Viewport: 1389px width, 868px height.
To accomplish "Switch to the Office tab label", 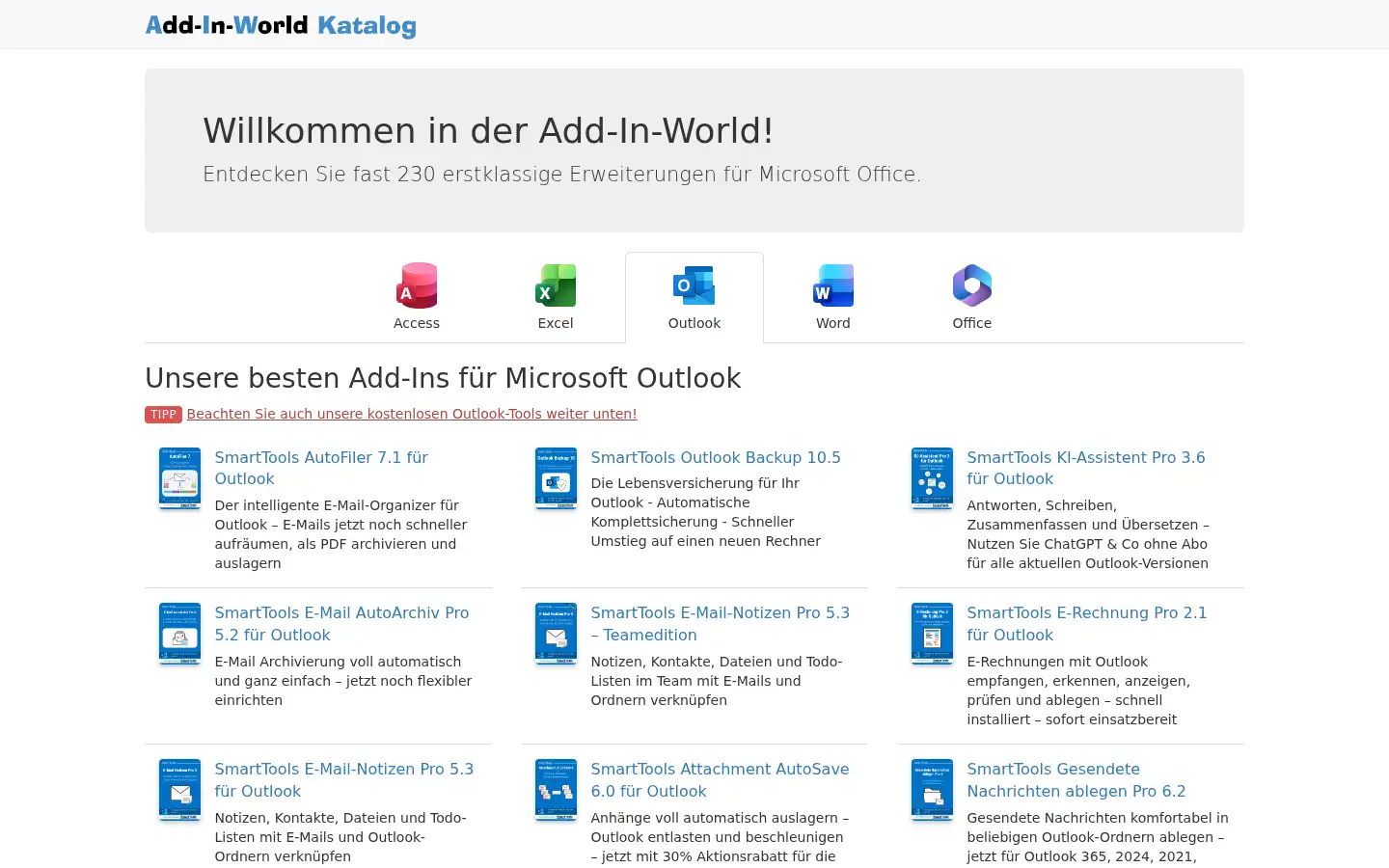I will 972,323.
